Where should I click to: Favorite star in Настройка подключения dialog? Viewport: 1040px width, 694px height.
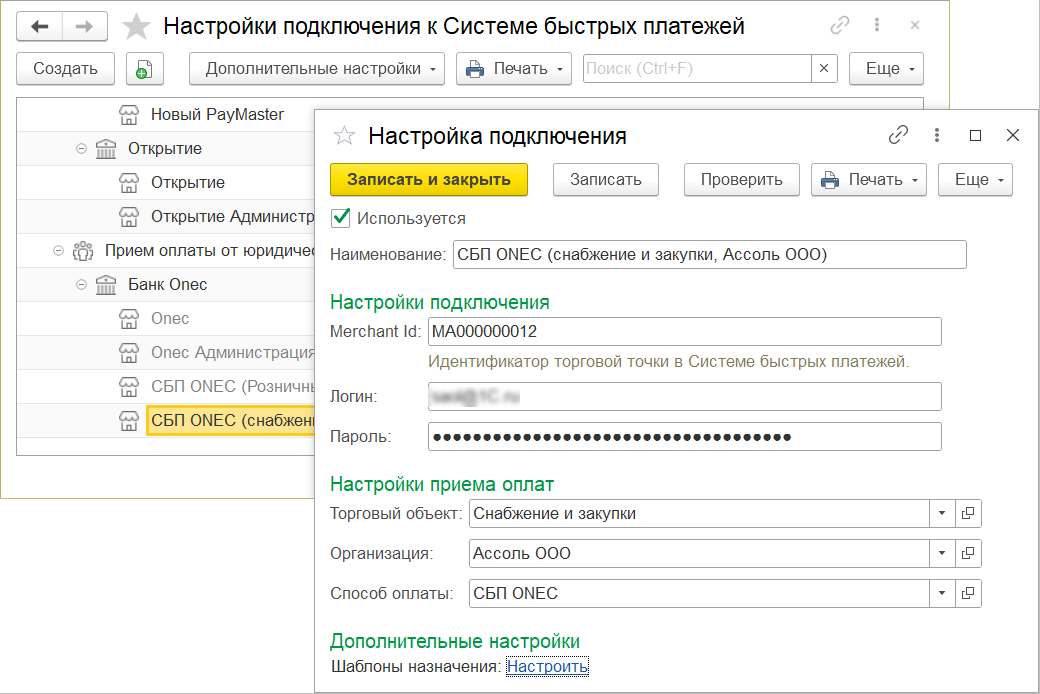tap(344, 136)
